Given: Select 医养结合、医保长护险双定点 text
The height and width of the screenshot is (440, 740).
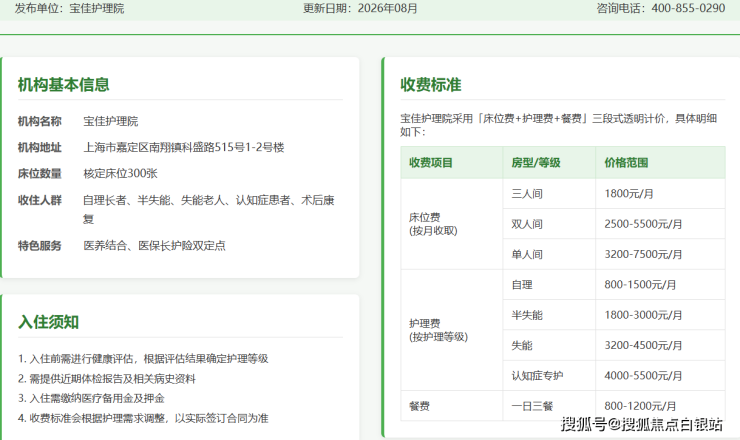Looking at the screenshot, I should coord(154,245).
